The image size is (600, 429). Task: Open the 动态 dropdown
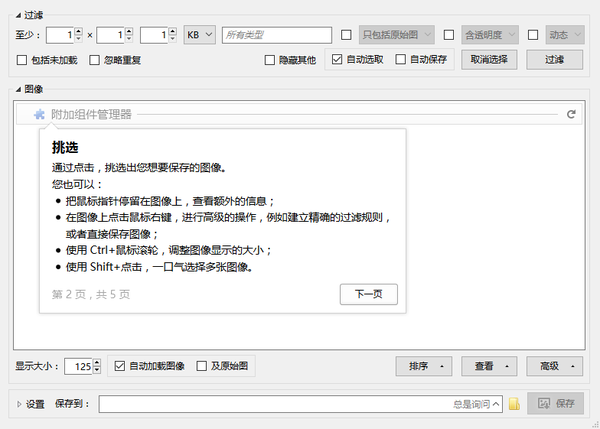tap(565, 35)
